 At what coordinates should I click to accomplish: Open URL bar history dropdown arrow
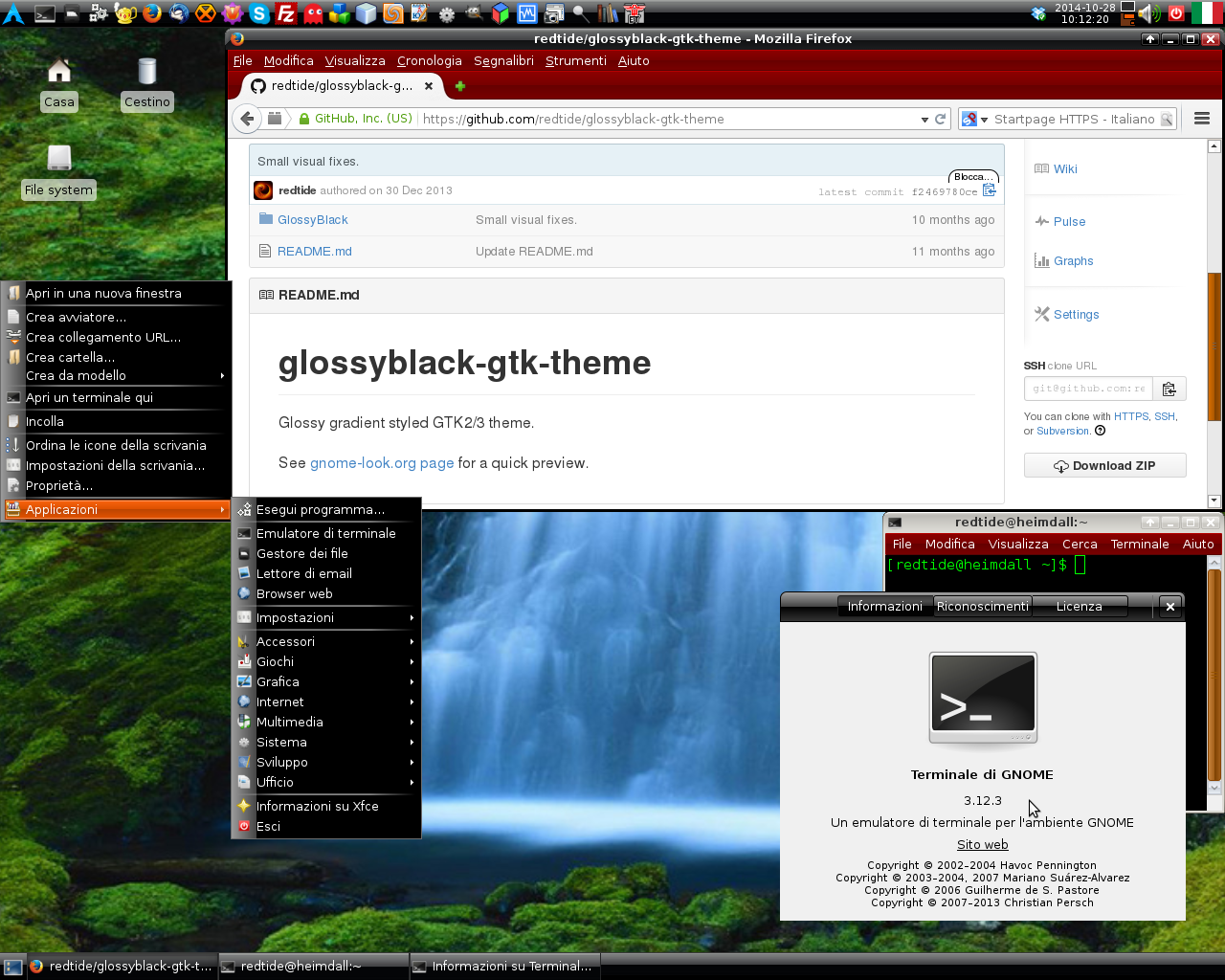point(924,120)
